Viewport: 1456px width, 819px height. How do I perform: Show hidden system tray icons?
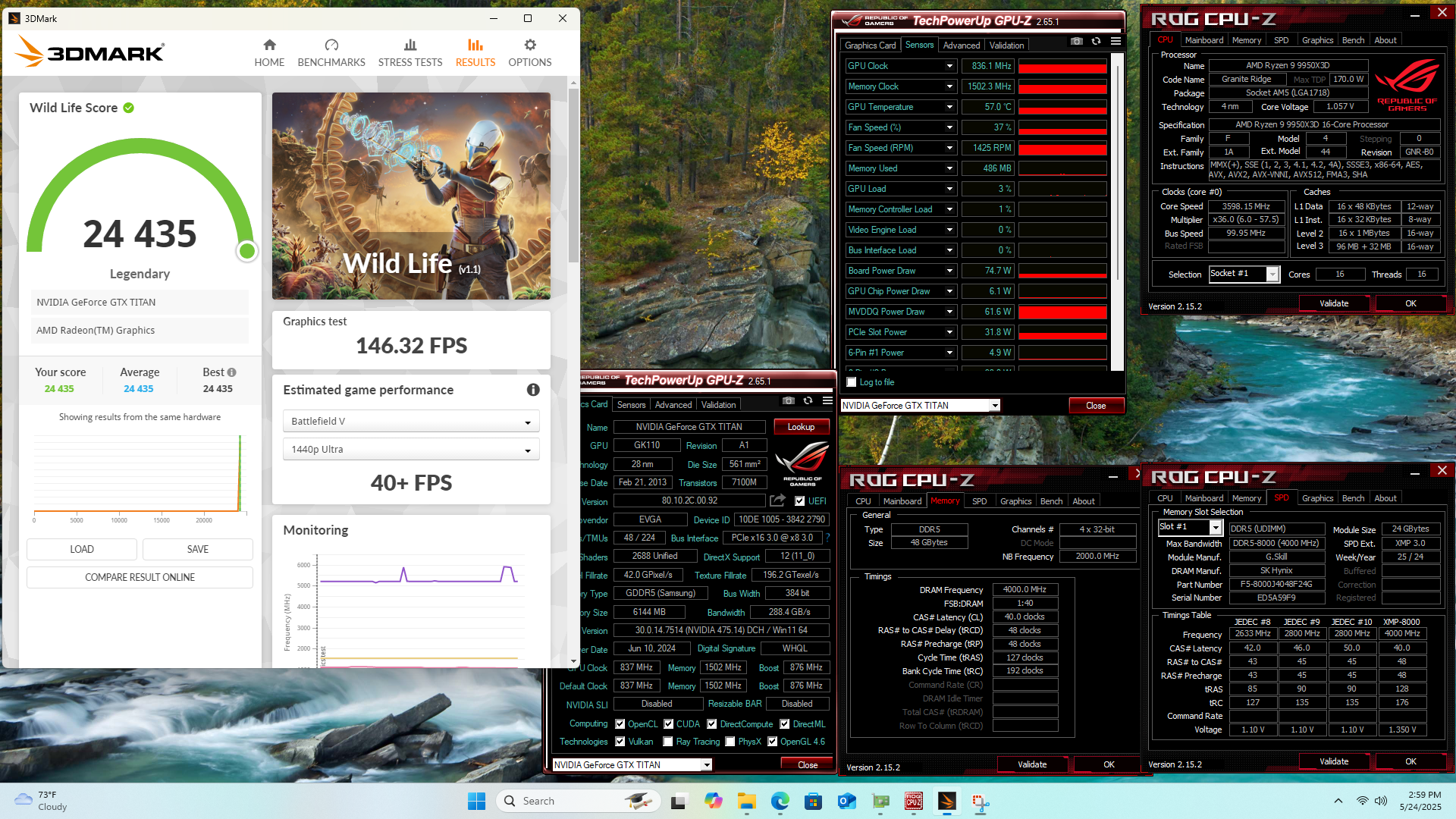[1338, 801]
